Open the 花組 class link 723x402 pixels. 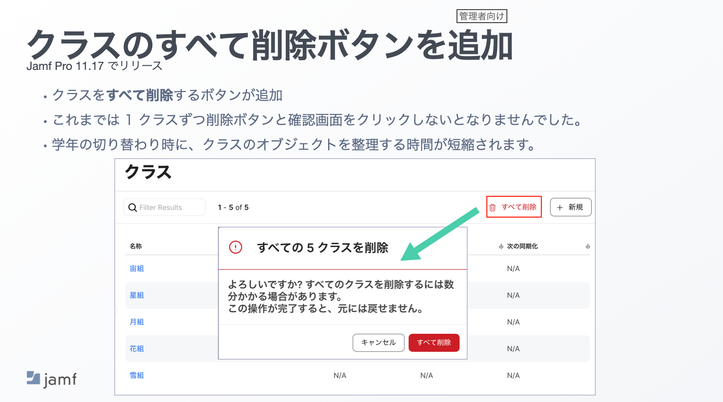click(x=137, y=349)
